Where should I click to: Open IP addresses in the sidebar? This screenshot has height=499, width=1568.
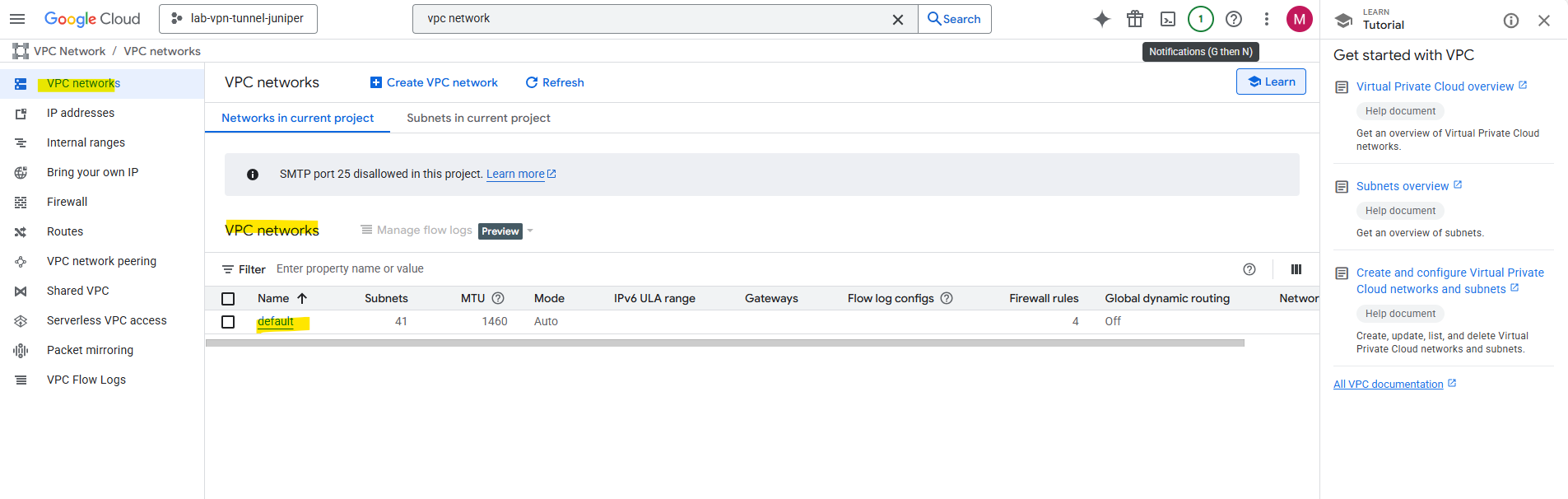[x=102, y=113]
